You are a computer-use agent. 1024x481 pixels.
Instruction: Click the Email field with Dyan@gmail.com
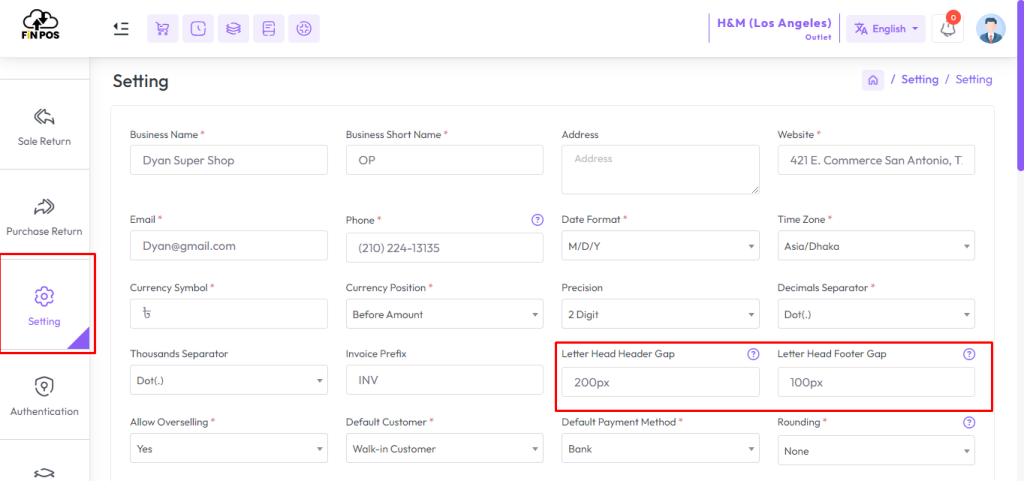(x=229, y=245)
